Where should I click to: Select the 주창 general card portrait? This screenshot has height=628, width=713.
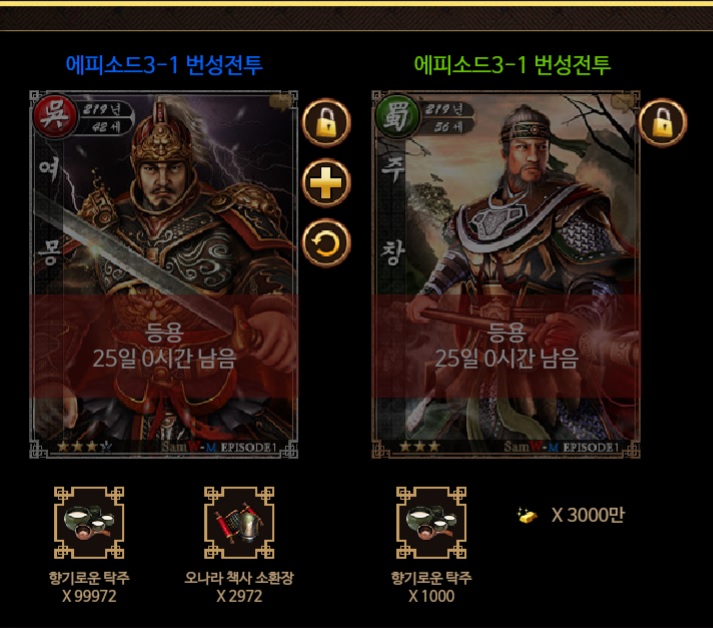pyautogui.click(x=506, y=275)
